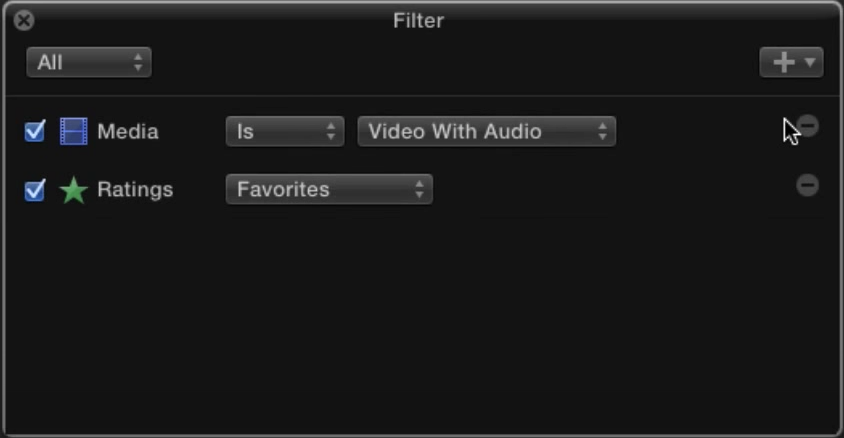Viewport: 844px width, 438px height.
Task: Click the film strip Media icon
Action: point(73,131)
